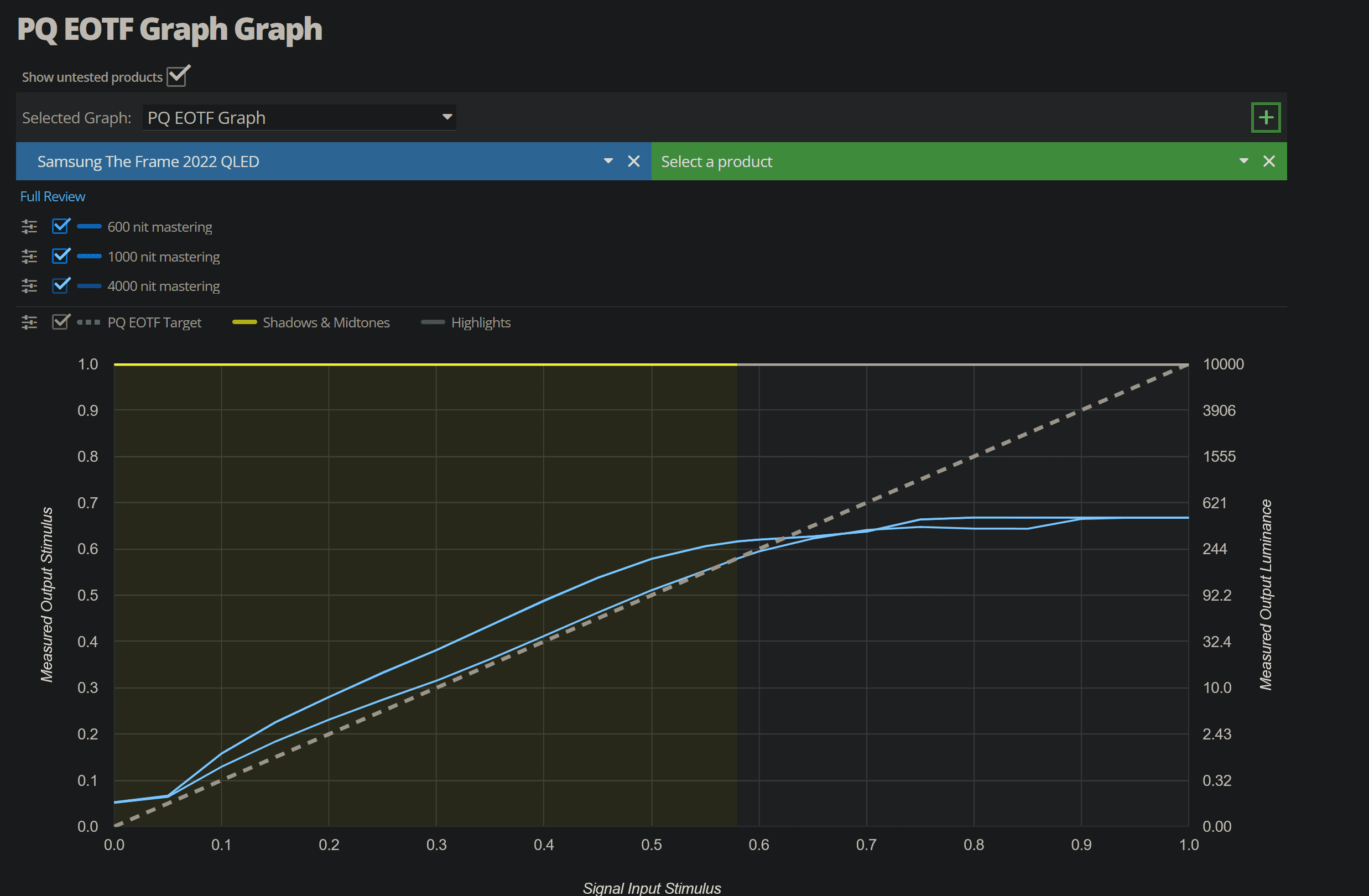The image size is (1369, 896).
Task: Click the 1000 nit mastering blue line swatch
Action: coord(89,257)
